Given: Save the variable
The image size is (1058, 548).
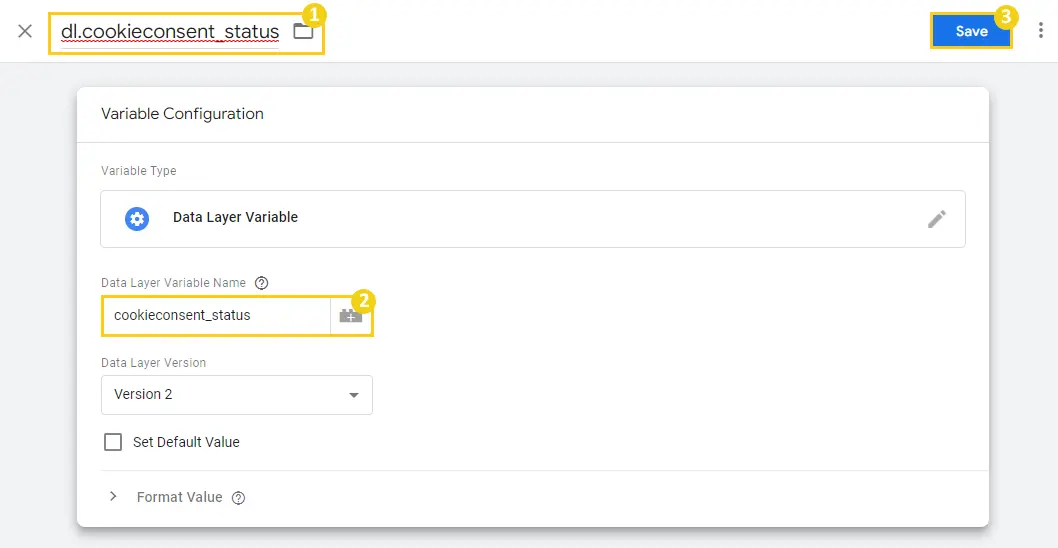Looking at the screenshot, I should click(971, 31).
